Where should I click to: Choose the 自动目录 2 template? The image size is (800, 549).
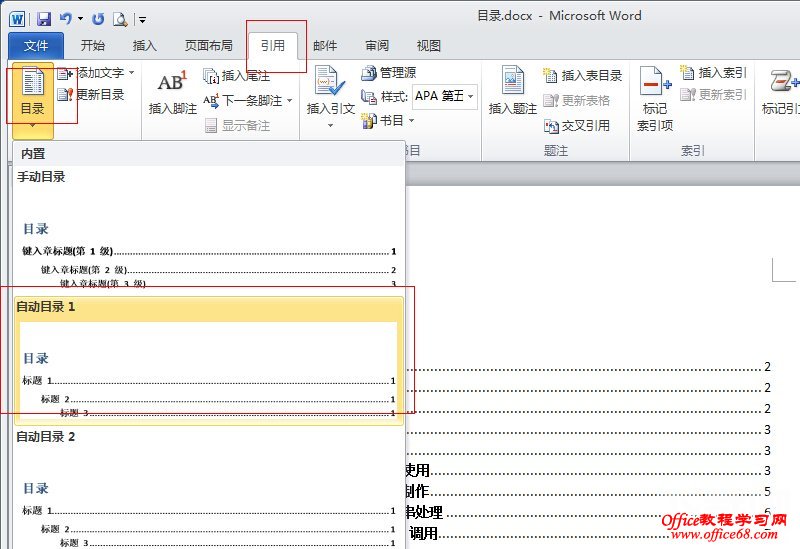coord(209,489)
